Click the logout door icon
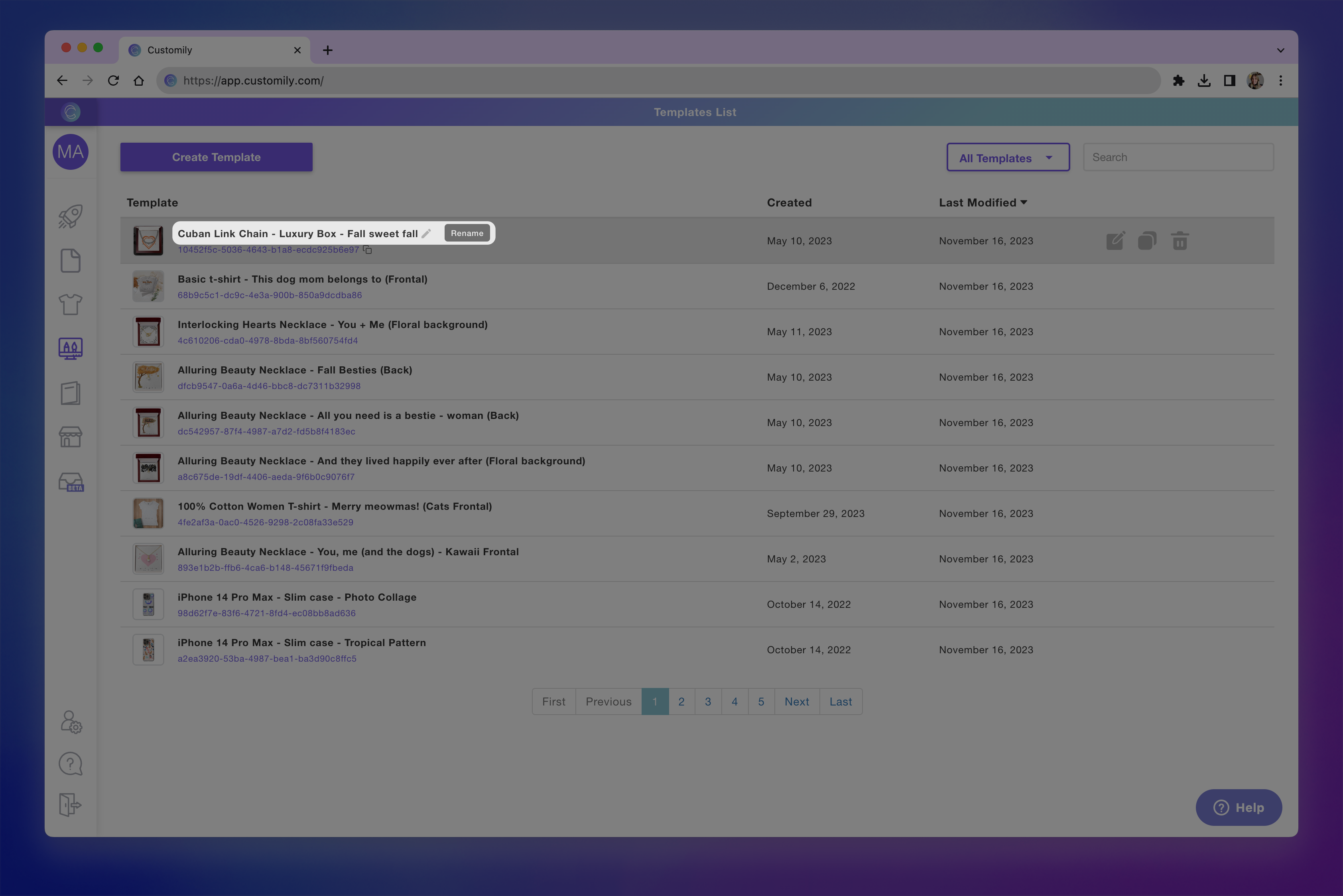The height and width of the screenshot is (896, 1343). (70, 805)
